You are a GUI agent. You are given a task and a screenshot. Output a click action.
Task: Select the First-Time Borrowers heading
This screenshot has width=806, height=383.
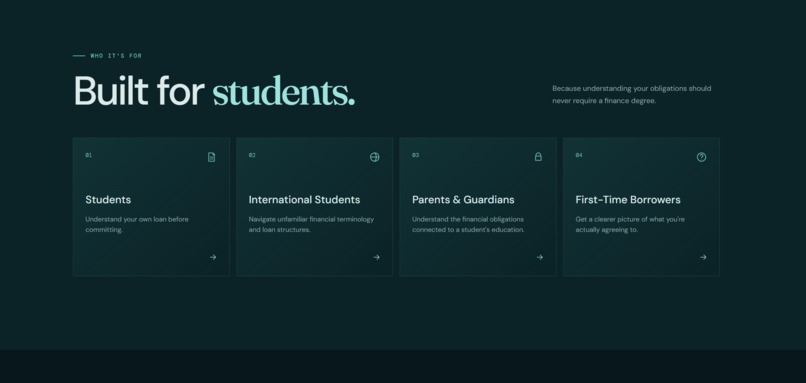pos(628,199)
